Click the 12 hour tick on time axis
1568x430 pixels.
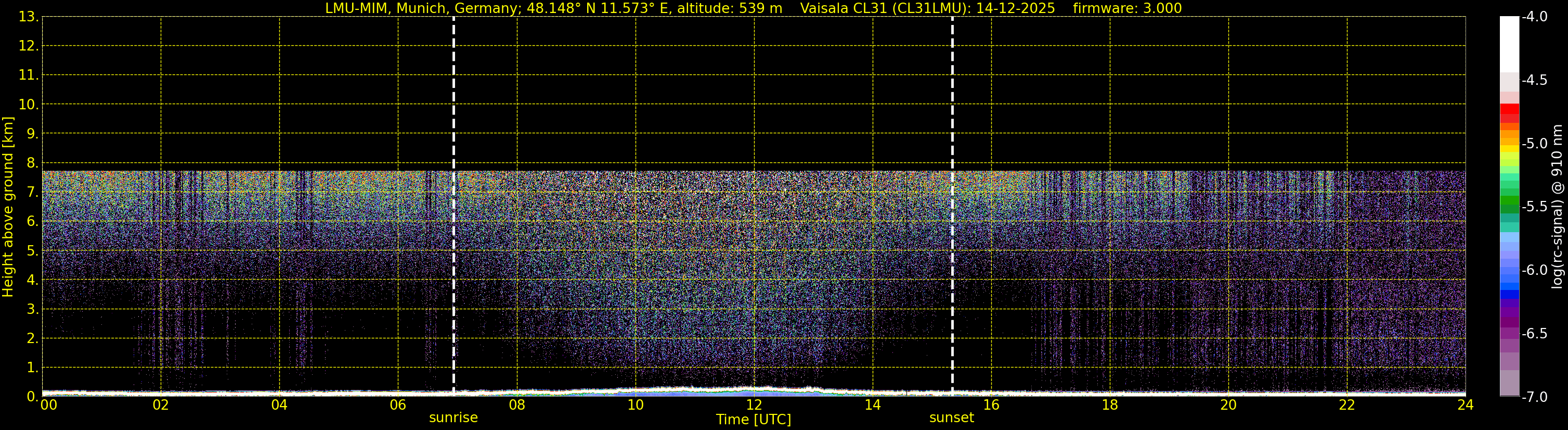point(754,405)
